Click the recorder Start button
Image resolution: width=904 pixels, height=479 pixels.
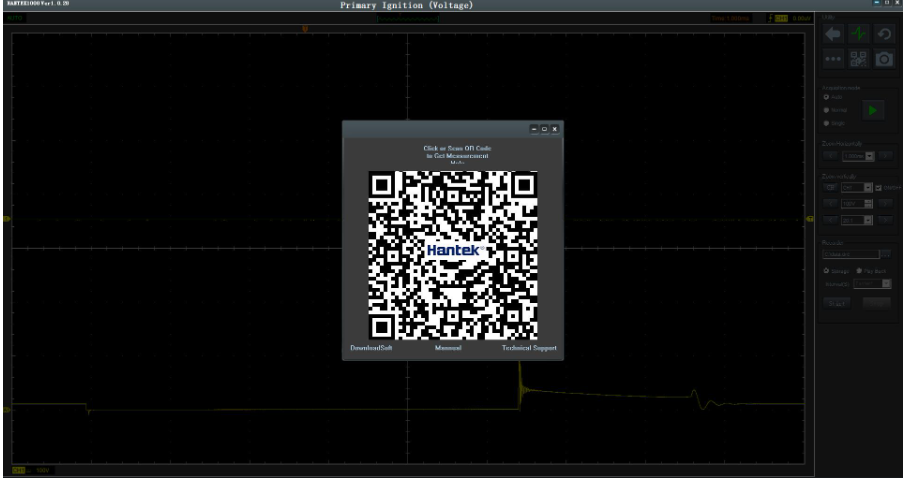(836, 303)
